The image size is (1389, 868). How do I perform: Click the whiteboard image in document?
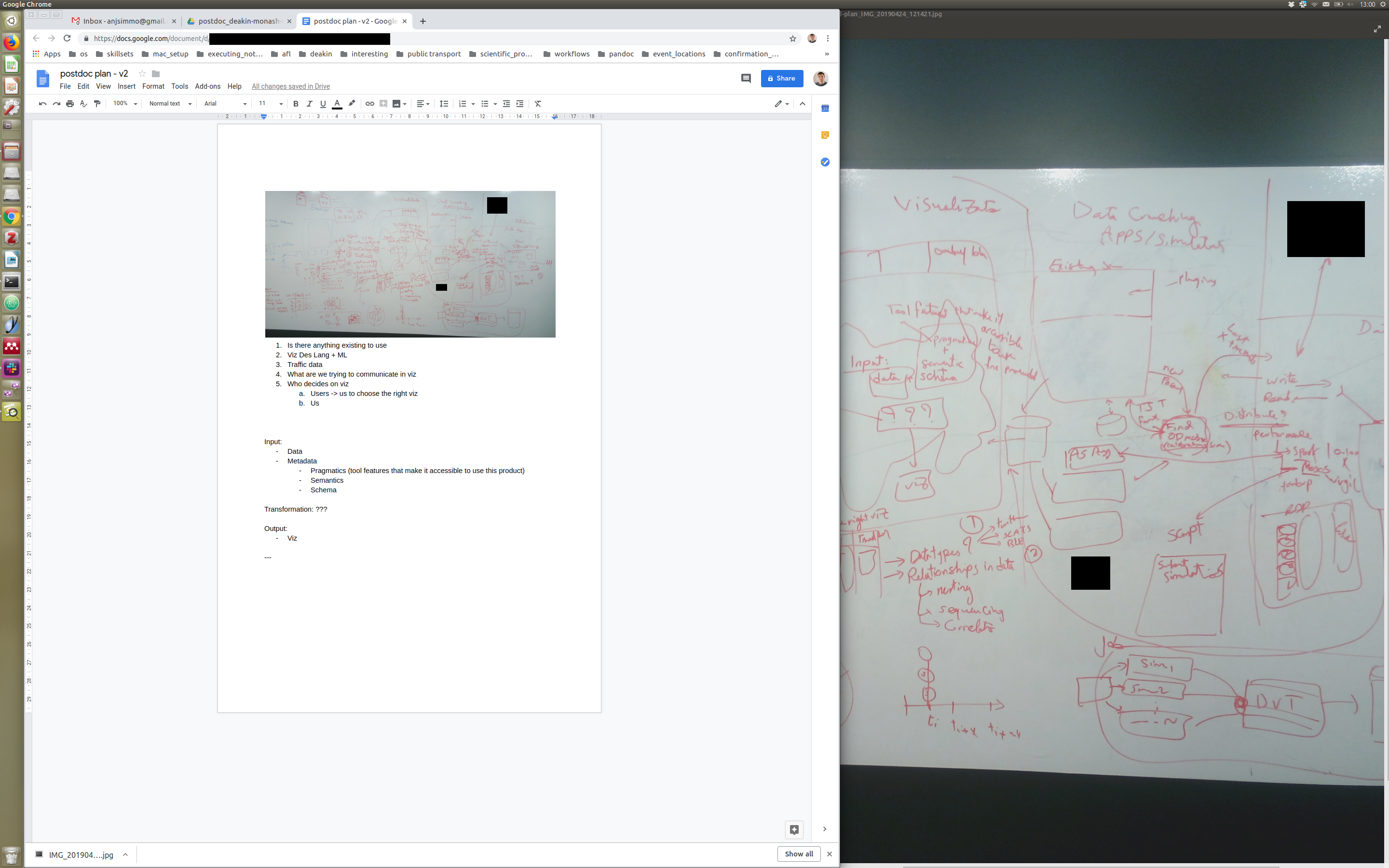point(410,263)
